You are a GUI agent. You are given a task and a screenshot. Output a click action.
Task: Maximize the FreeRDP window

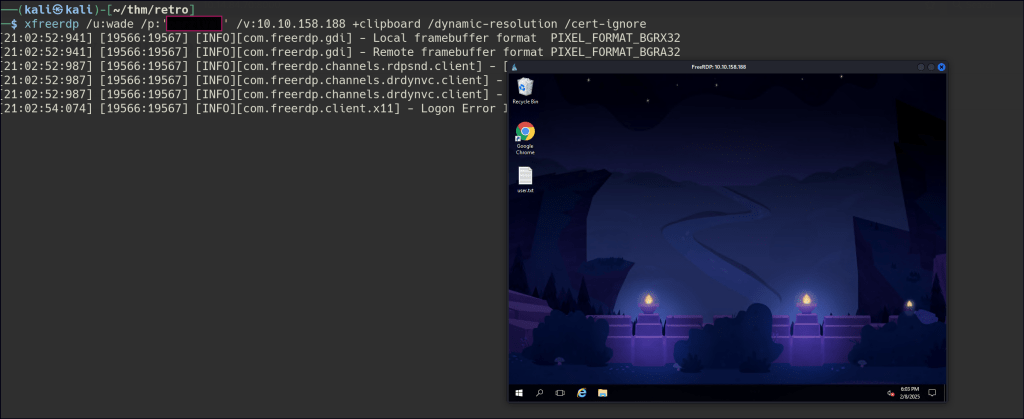pyautogui.click(x=930, y=66)
